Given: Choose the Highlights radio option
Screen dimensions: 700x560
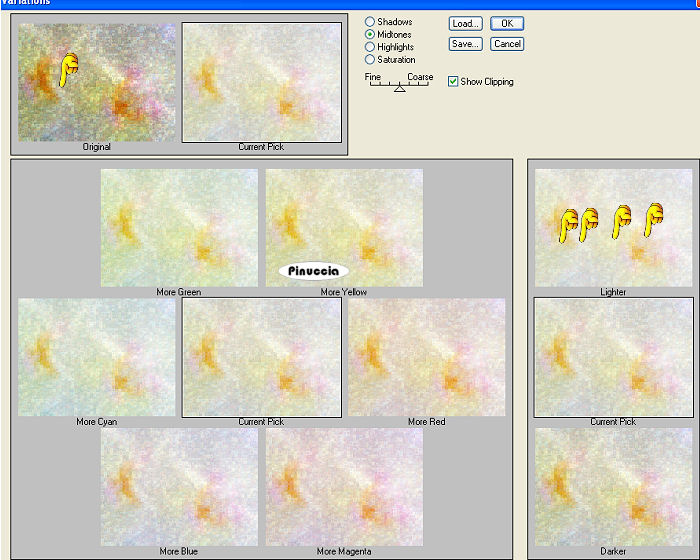Looking at the screenshot, I should [370, 47].
